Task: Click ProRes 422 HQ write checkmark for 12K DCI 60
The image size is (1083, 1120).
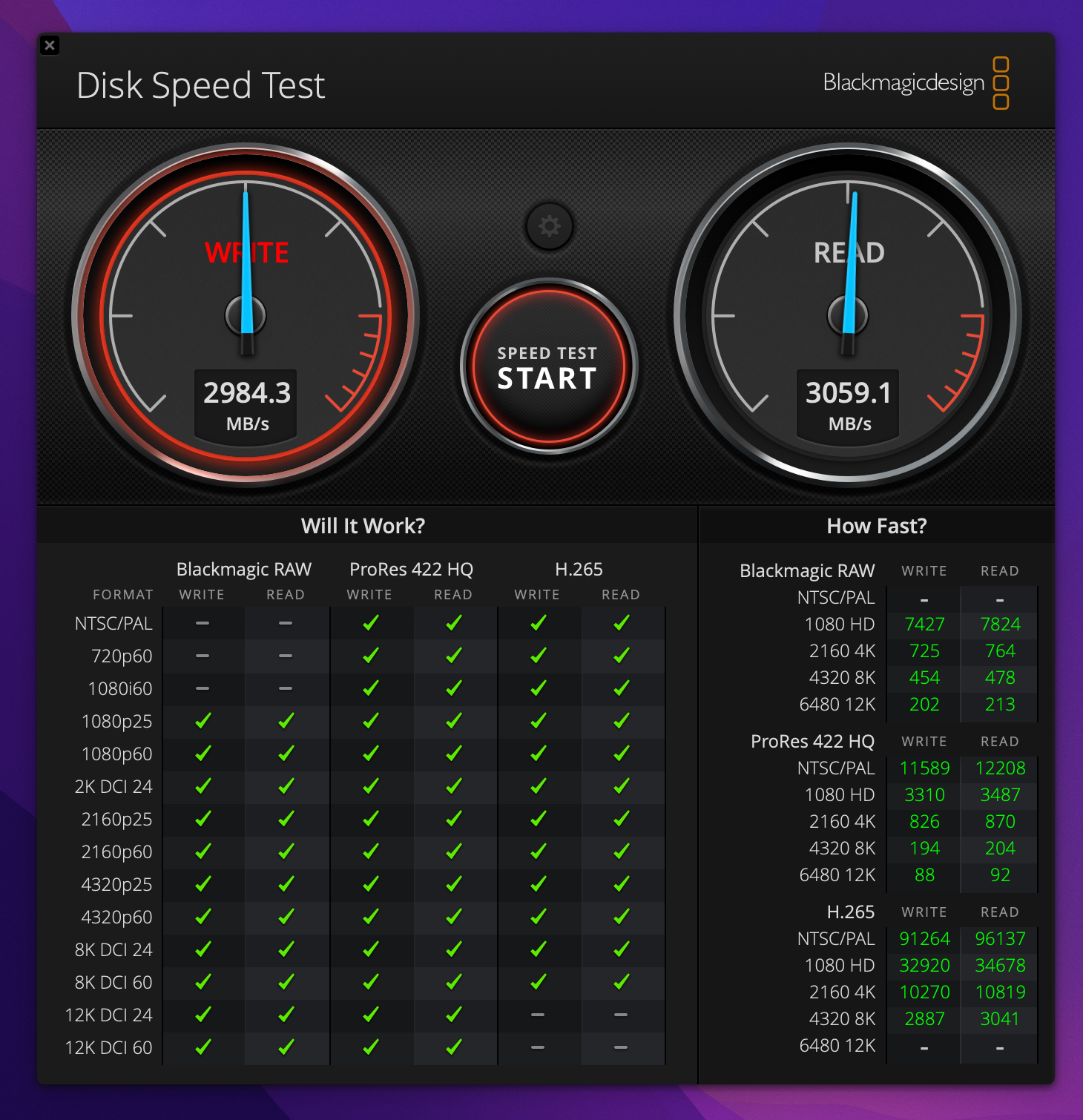Action: point(370,1047)
